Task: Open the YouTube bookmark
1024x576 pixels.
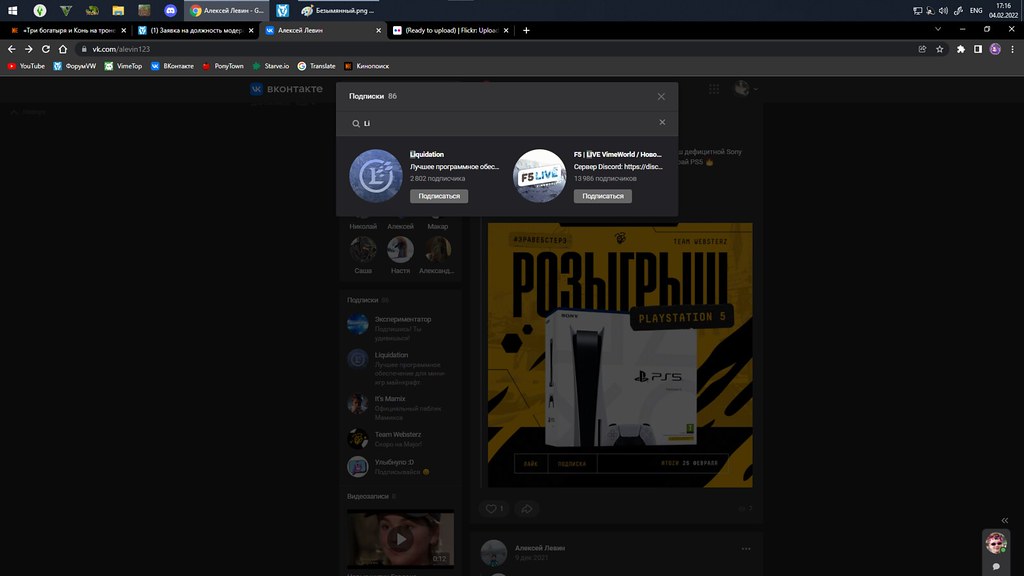Action: tap(26, 66)
